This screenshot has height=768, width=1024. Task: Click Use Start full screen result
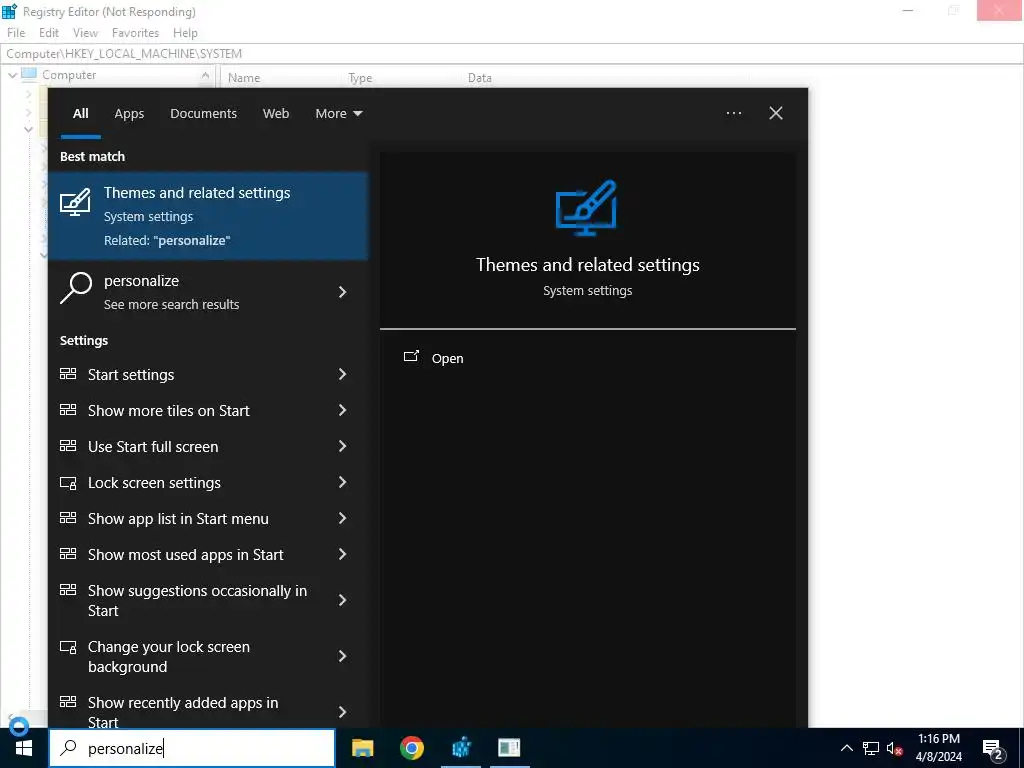tap(208, 446)
